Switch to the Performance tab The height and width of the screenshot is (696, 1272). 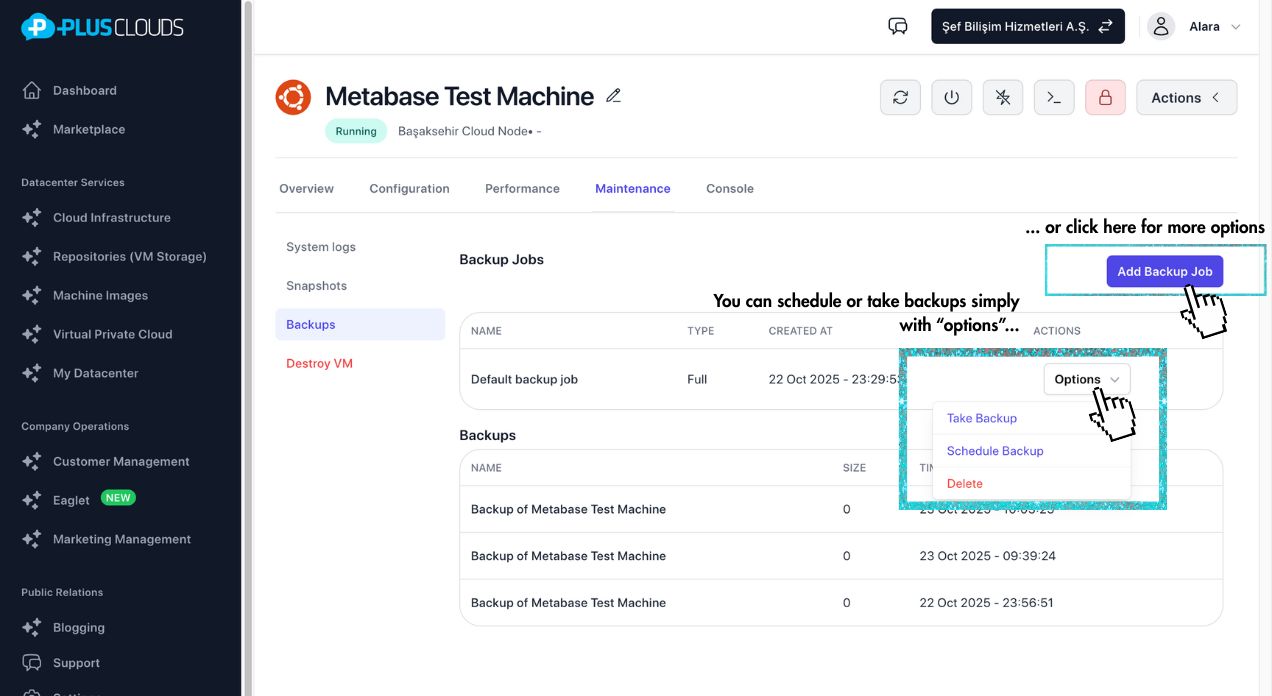coord(521,188)
